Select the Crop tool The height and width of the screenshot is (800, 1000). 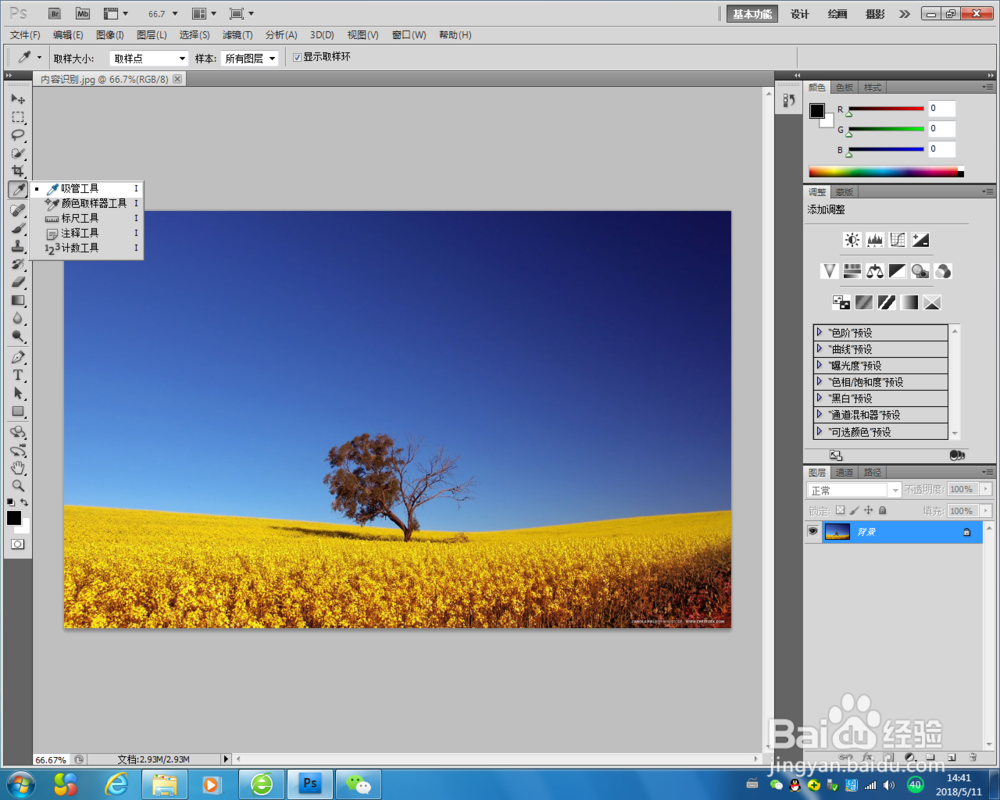(18, 170)
